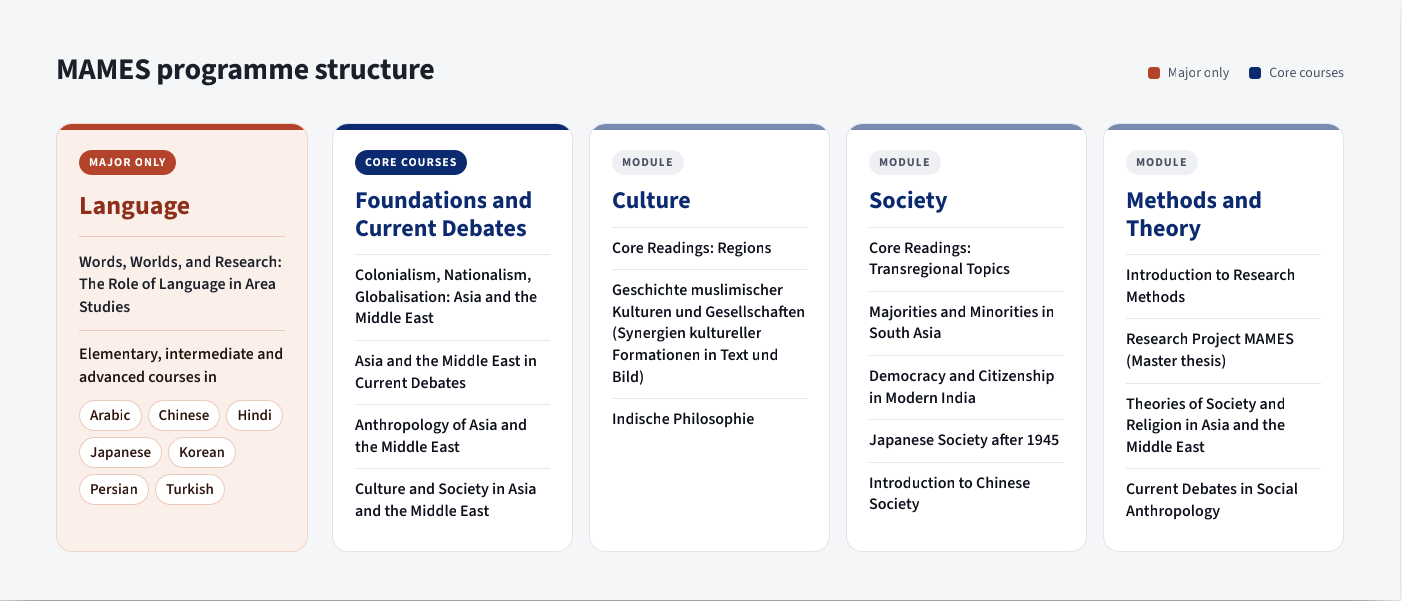Open the Culture module heading
The width and height of the screenshot is (1402, 601).
(x=651, y=200)
